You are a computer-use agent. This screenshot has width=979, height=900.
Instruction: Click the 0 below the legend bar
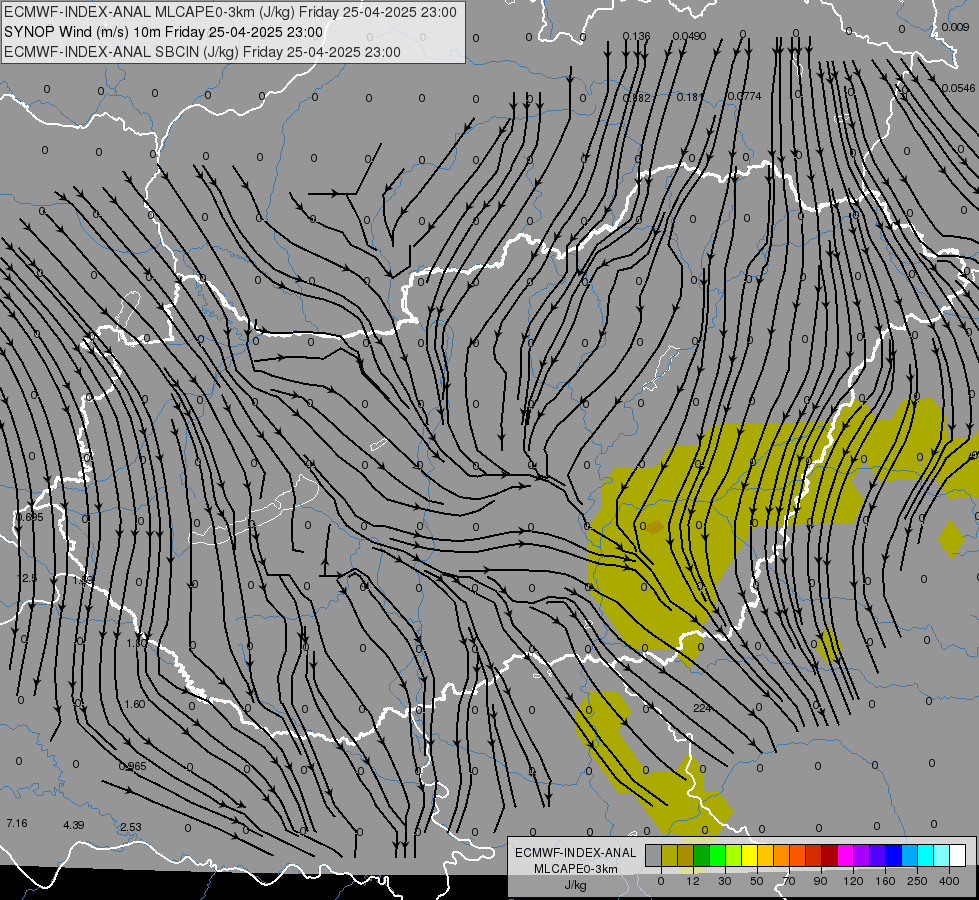click(661, 881)
